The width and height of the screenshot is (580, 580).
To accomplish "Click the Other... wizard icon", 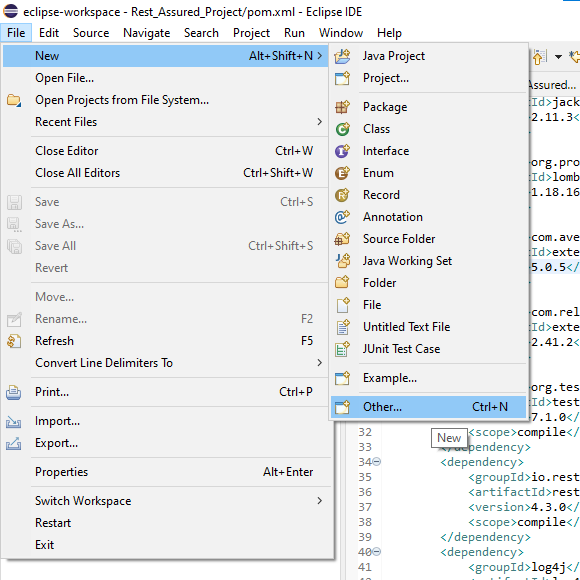I will point(342,407).
